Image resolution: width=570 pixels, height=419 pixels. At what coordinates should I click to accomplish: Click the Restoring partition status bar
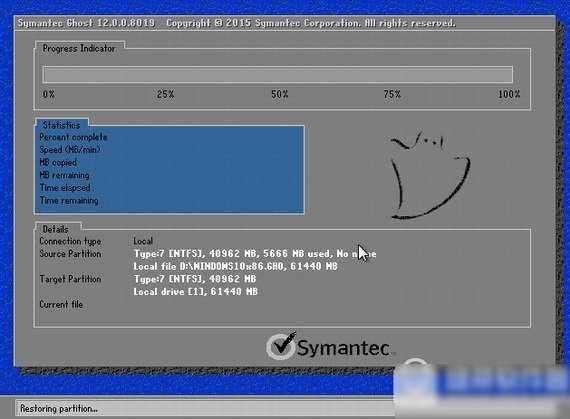[205, 409]
